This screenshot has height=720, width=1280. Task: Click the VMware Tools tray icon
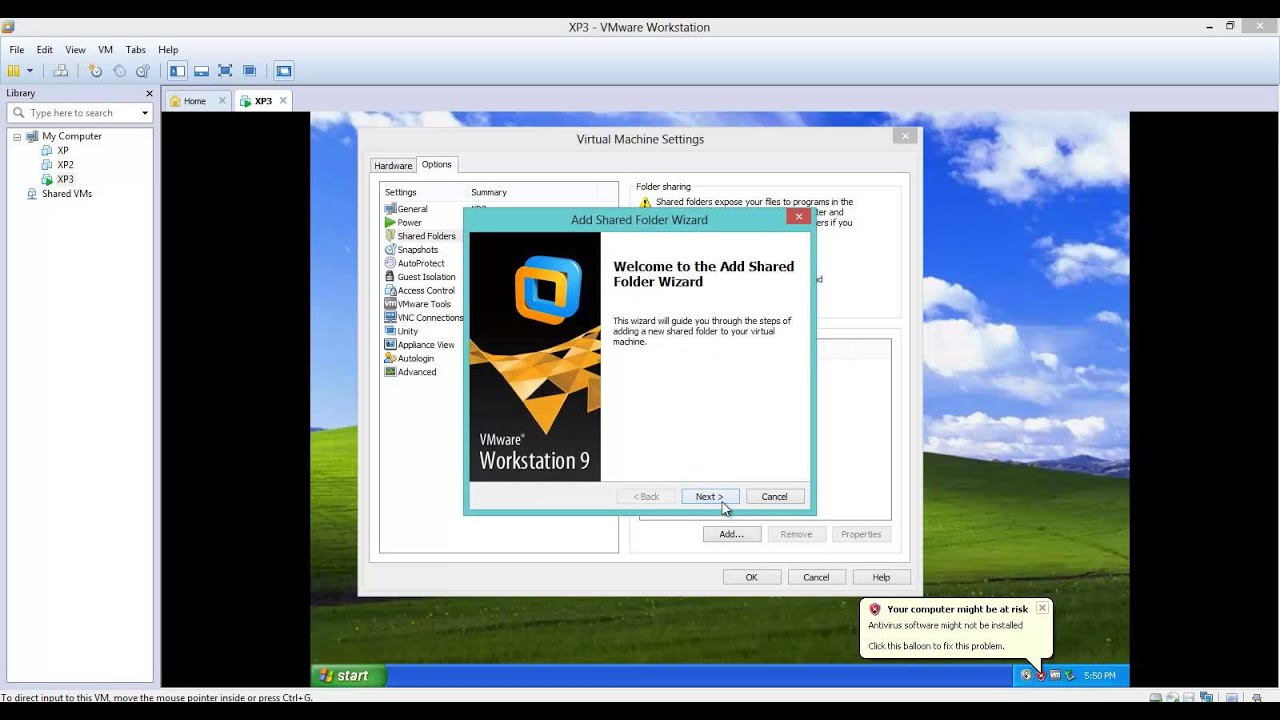[1055, 676]
